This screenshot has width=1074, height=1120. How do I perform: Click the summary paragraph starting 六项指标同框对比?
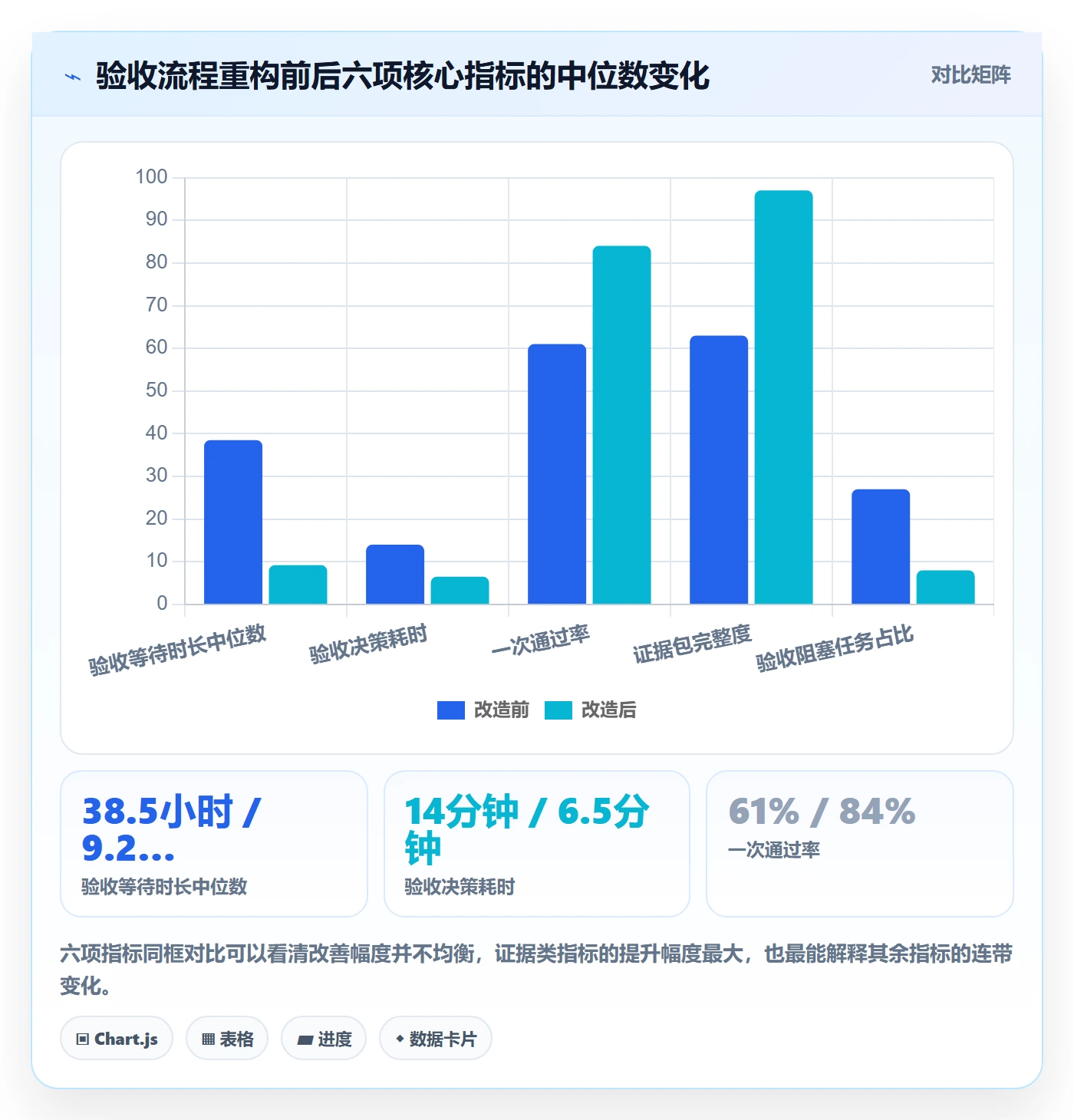(x=536, y=970)
